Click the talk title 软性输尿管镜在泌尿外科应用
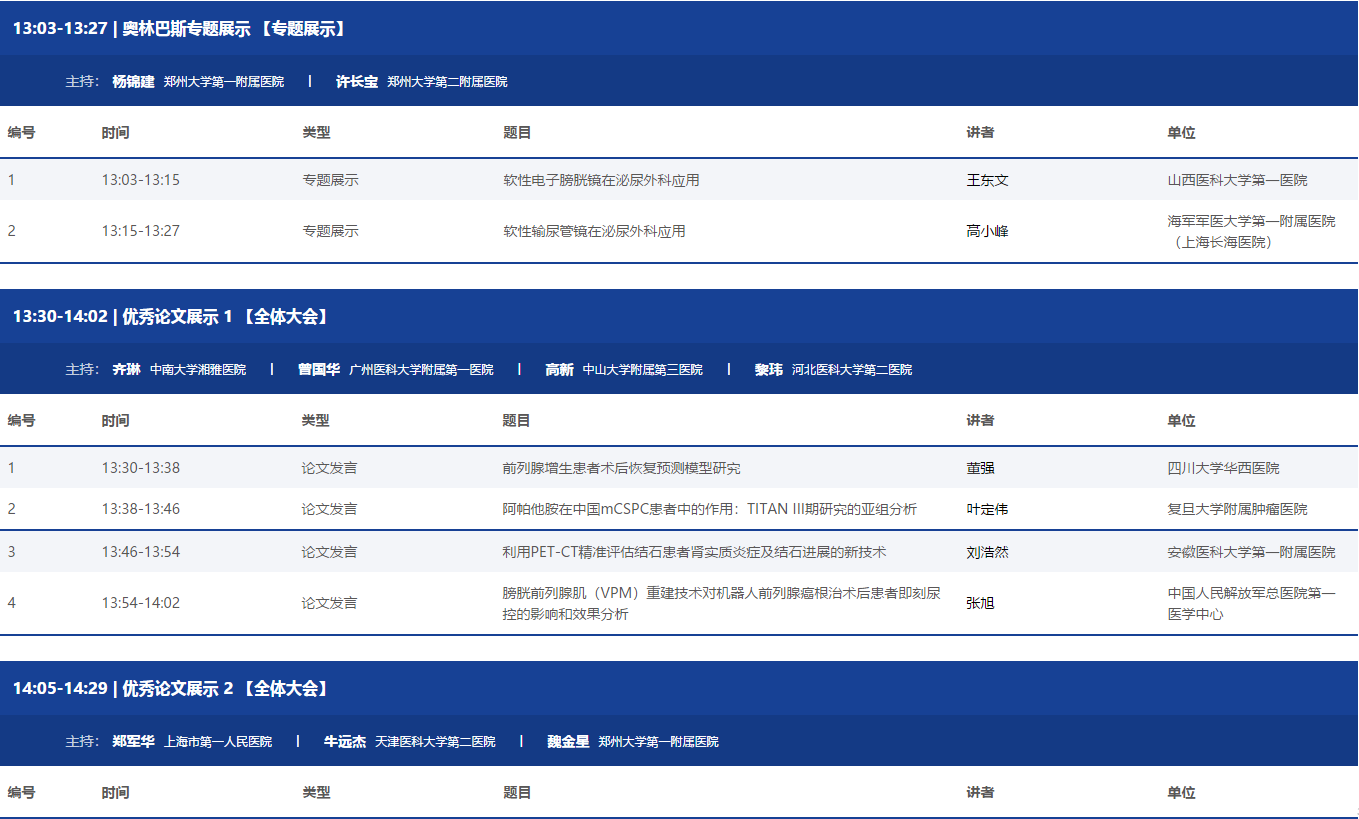The image size is (1359, 819). pos(594,231)
